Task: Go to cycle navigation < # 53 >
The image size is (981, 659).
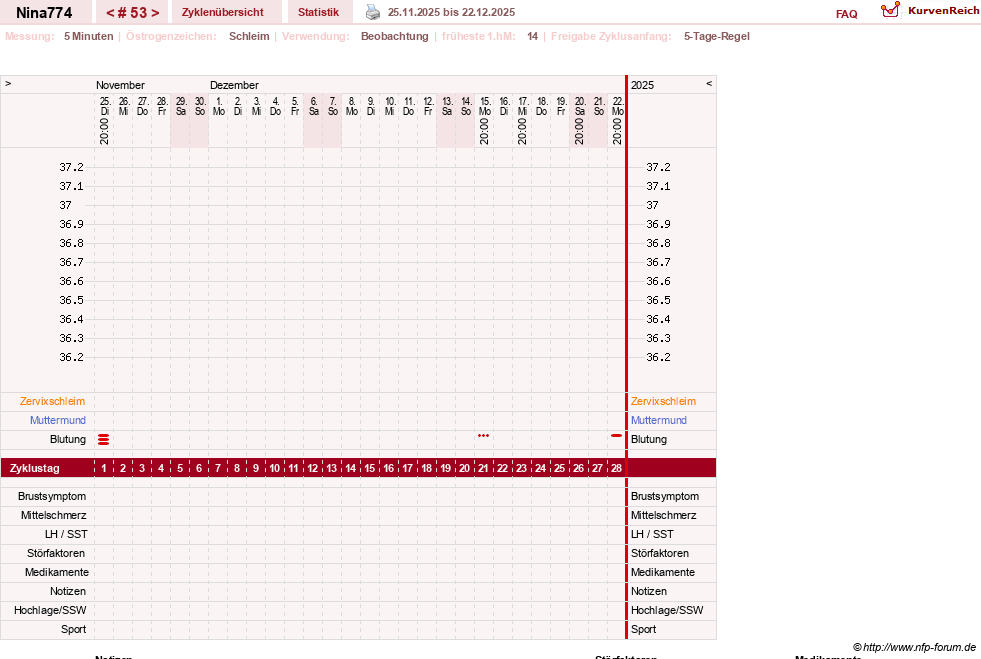Action: pyautogui.click(x=132, y=13)
